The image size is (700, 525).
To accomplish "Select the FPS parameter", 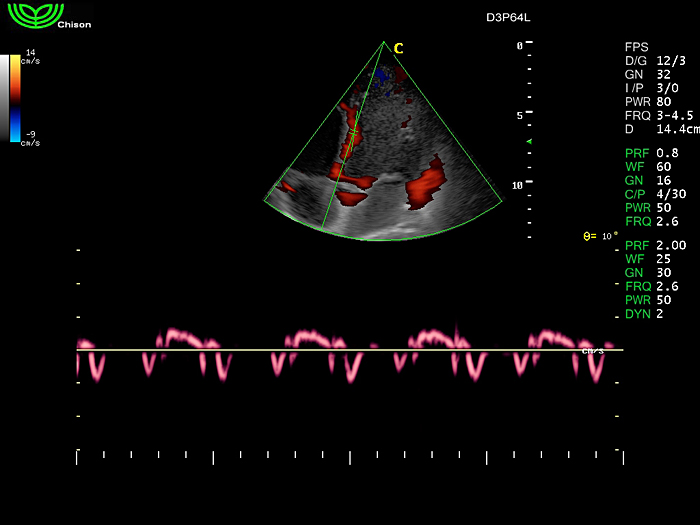I will (x=636, y=47).
